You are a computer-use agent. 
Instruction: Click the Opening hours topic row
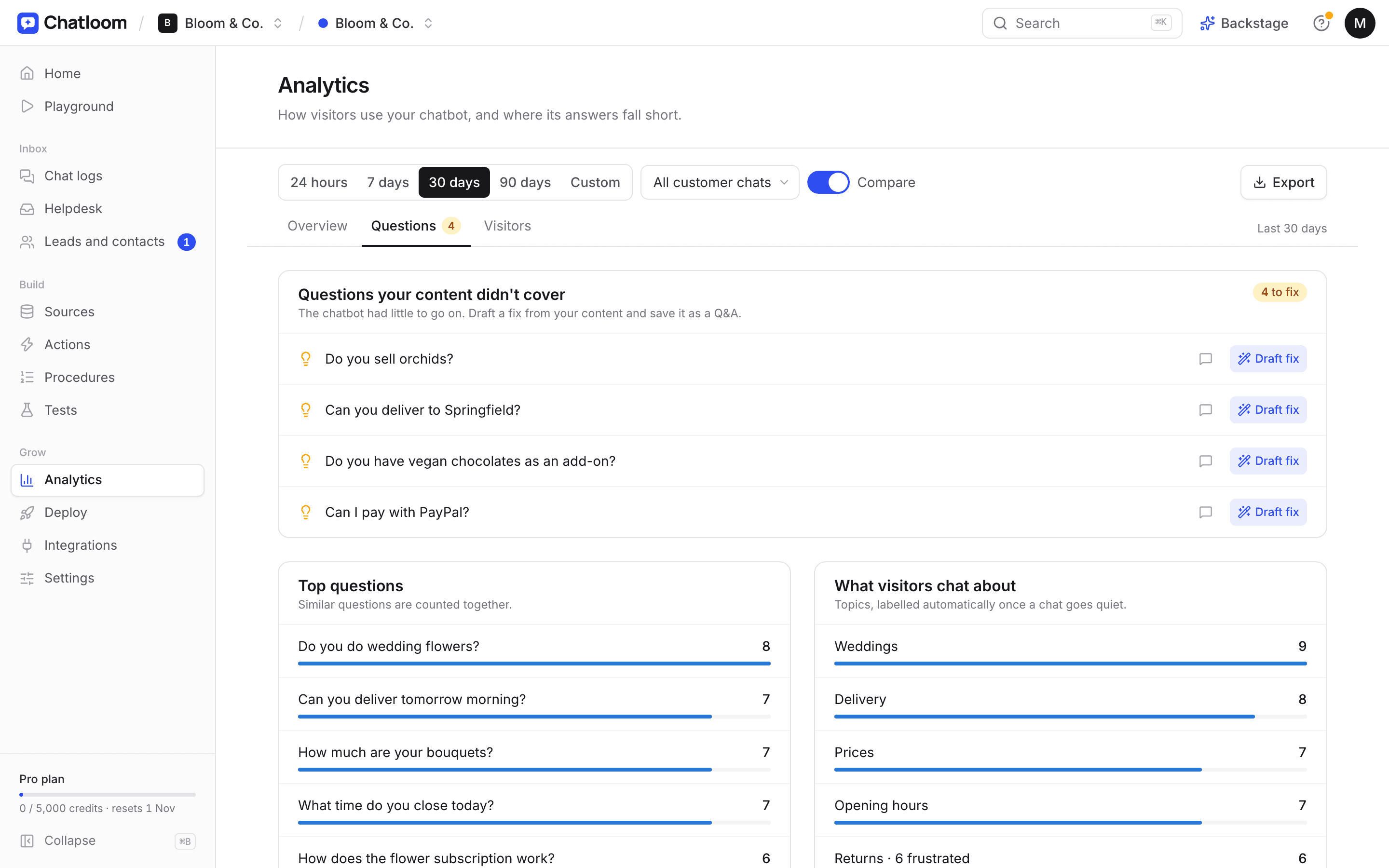tap(1071, 811)
